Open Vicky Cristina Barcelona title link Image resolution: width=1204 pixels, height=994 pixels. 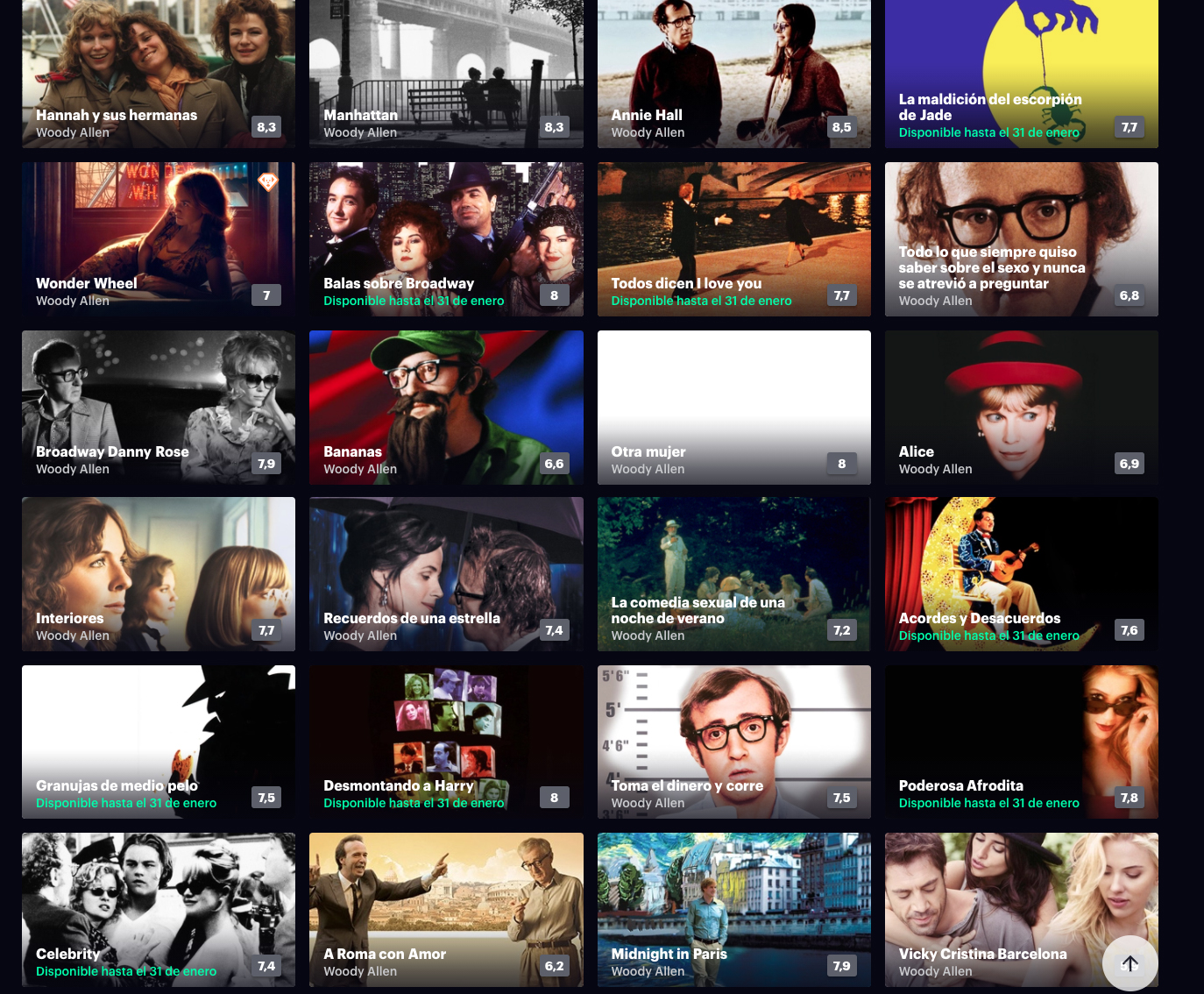[x=982, y=954]
